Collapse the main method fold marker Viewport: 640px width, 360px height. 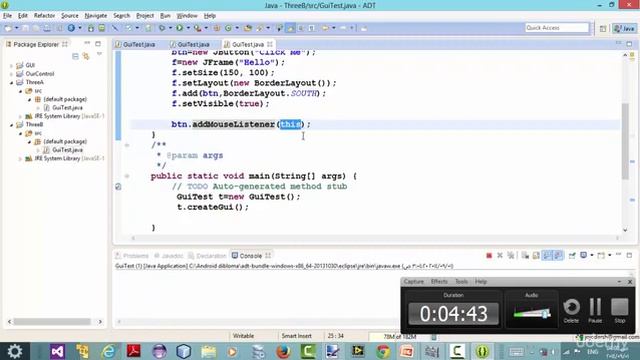tap(127, 176)
